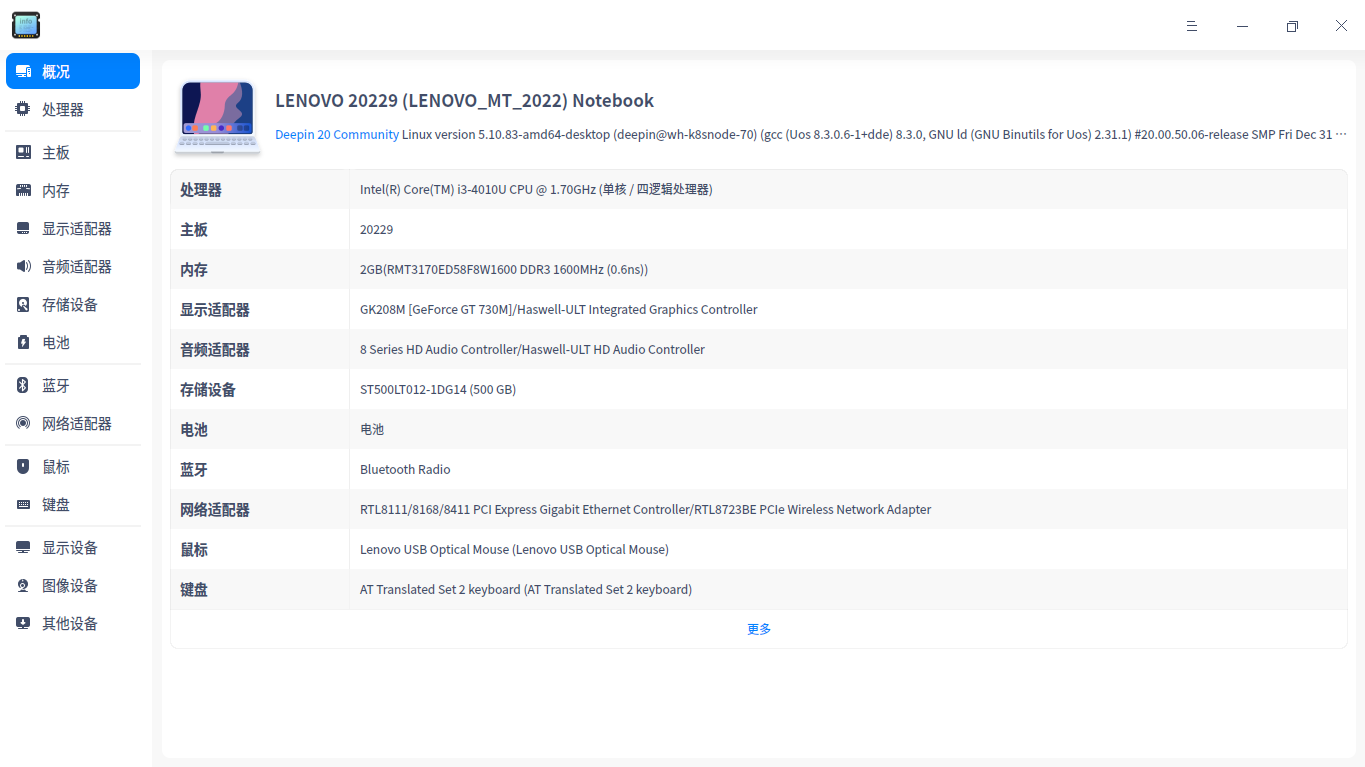The image size is (1365, 767).
Task: Switch to 蓝牙 label in the sidebar
Action: pyautogui.click(x=56, y=385)
